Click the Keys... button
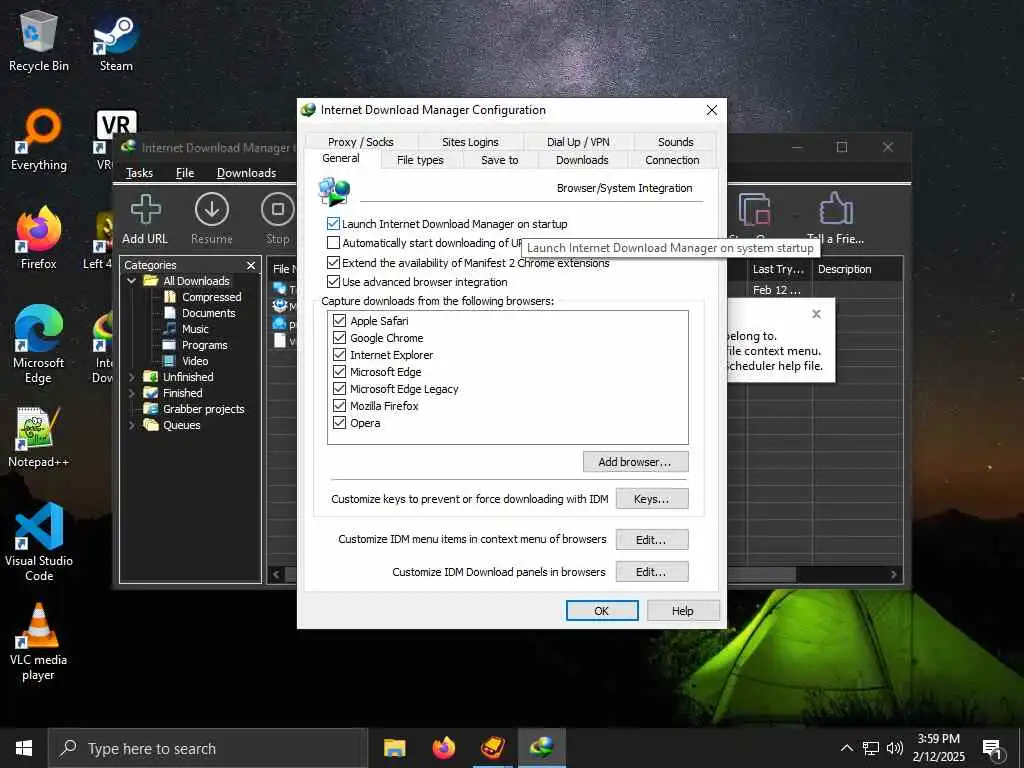The width and height of the screenshot is (1024, 768). tap(652, 499)
